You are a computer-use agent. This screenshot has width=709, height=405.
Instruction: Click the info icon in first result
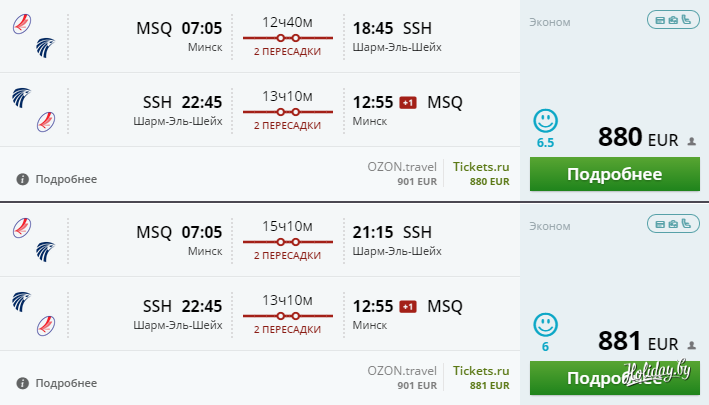[x=22, y=180]
